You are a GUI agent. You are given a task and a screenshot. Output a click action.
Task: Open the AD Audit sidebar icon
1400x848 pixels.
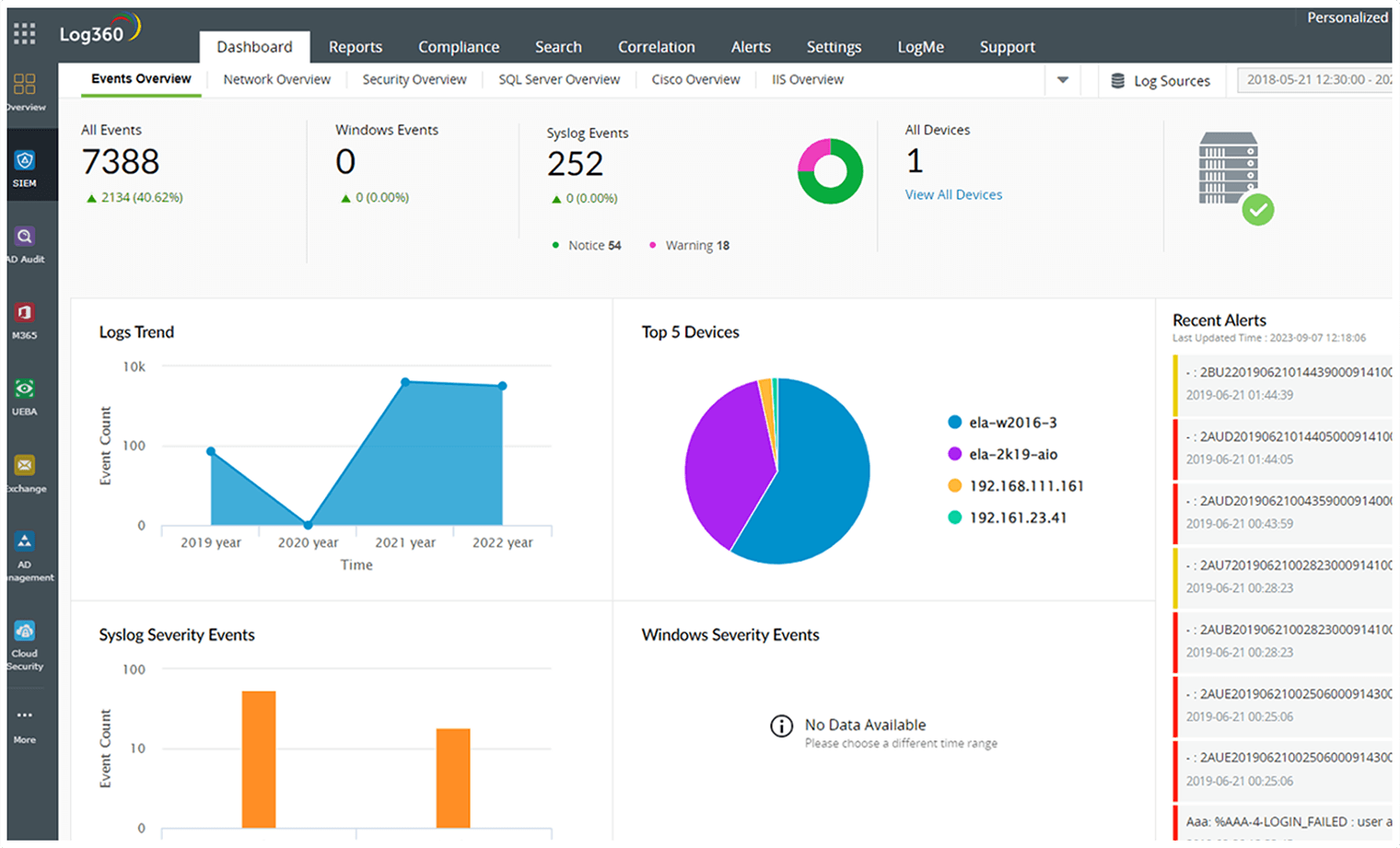25,244
